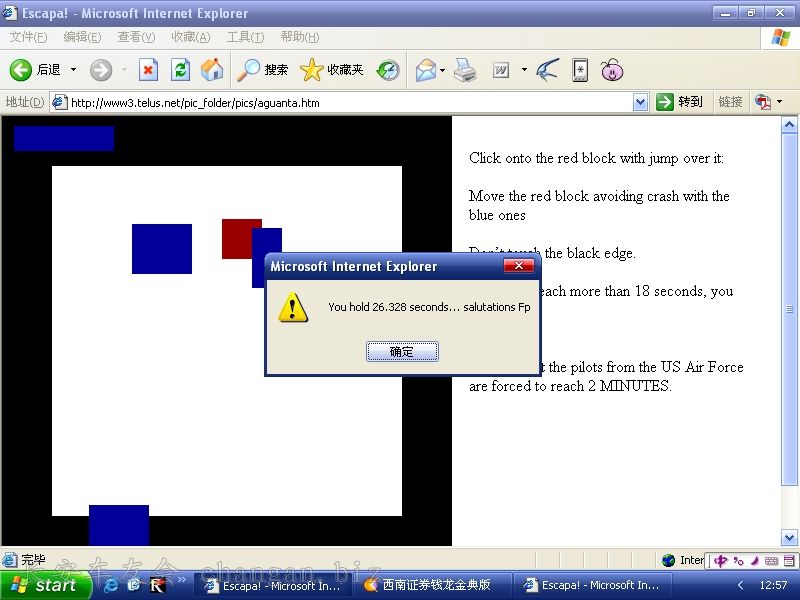
Task: Click the Mail envelope icon
Action: pos(425,70)
